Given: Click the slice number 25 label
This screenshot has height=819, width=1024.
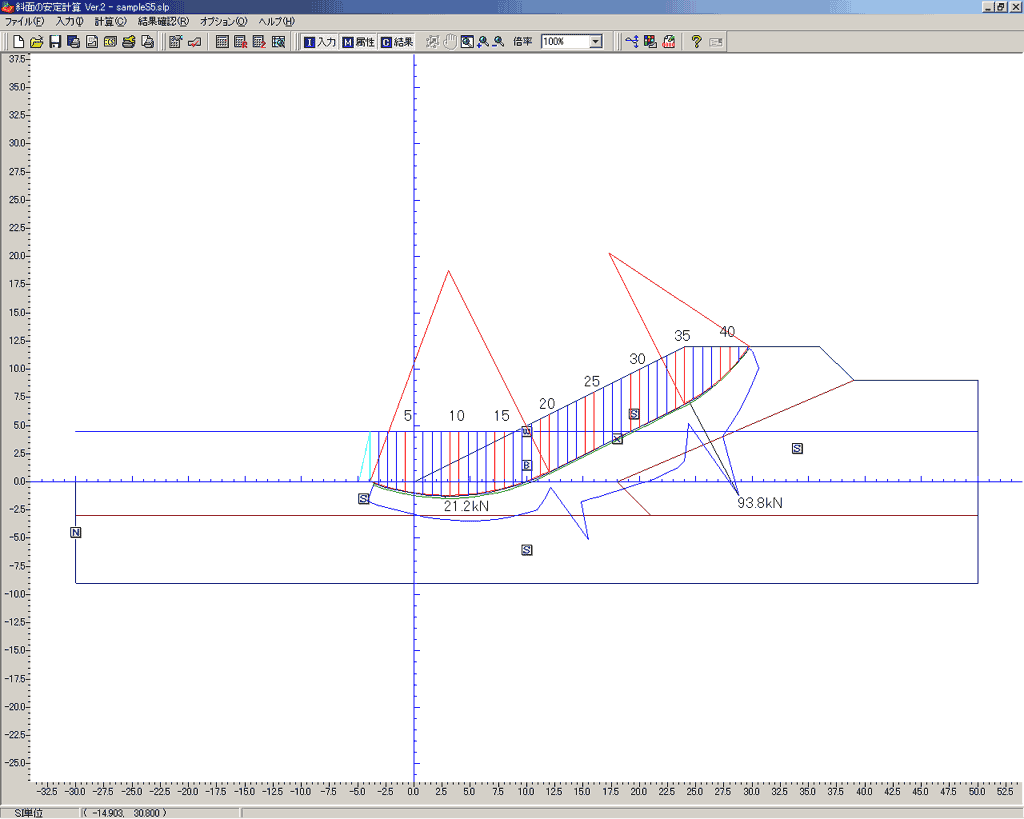Looking at the screenshot, I should 592,381.
